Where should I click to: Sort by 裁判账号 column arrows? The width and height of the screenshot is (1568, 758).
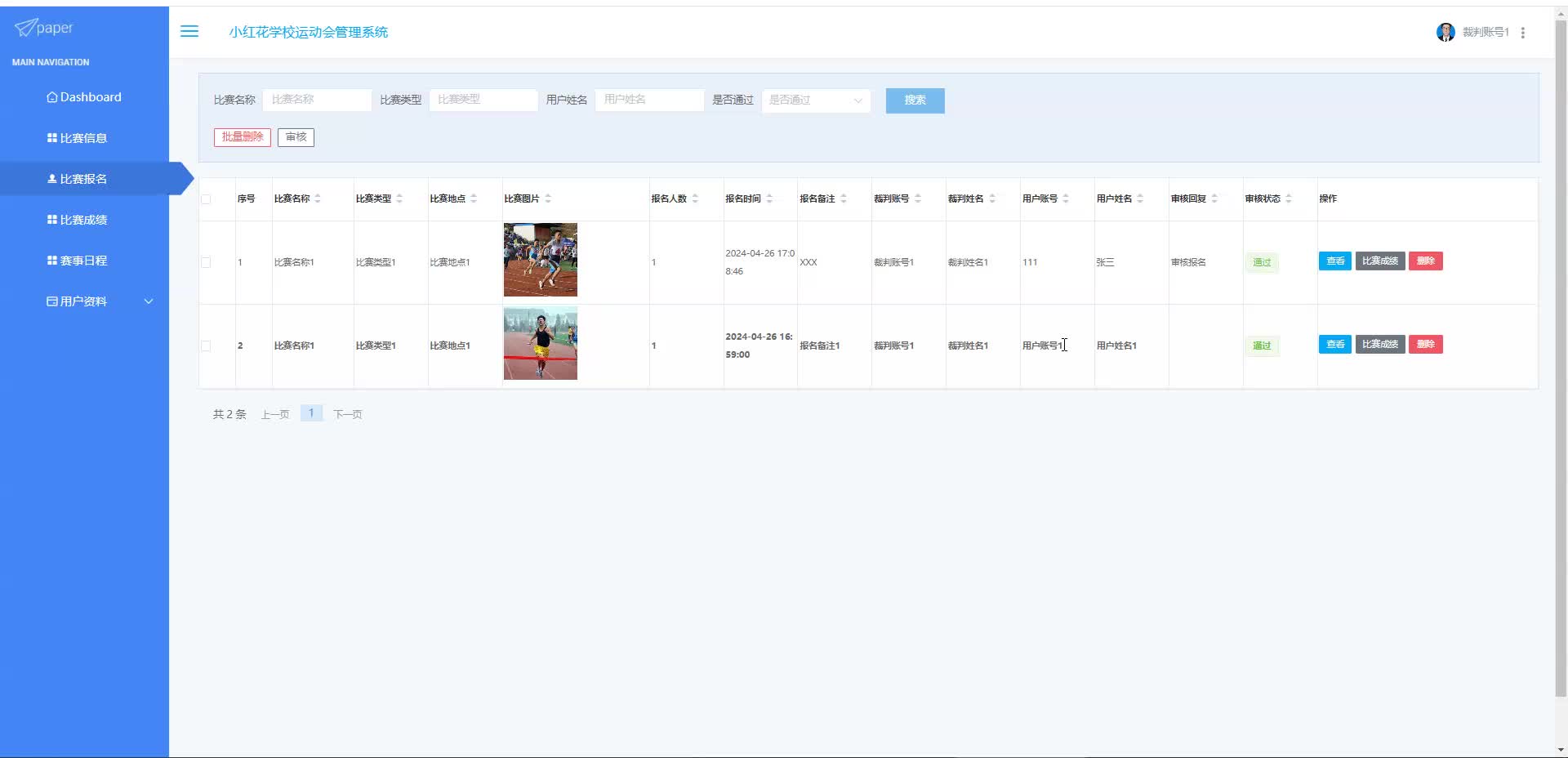918,198
